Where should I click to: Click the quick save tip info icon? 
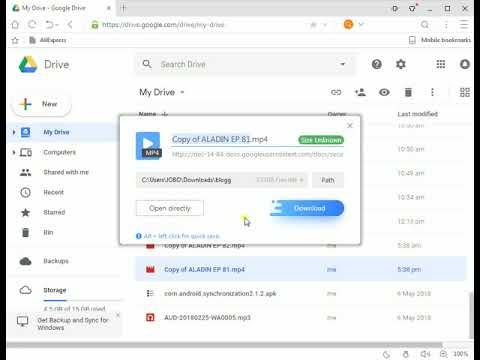click(x=139, y=236)
